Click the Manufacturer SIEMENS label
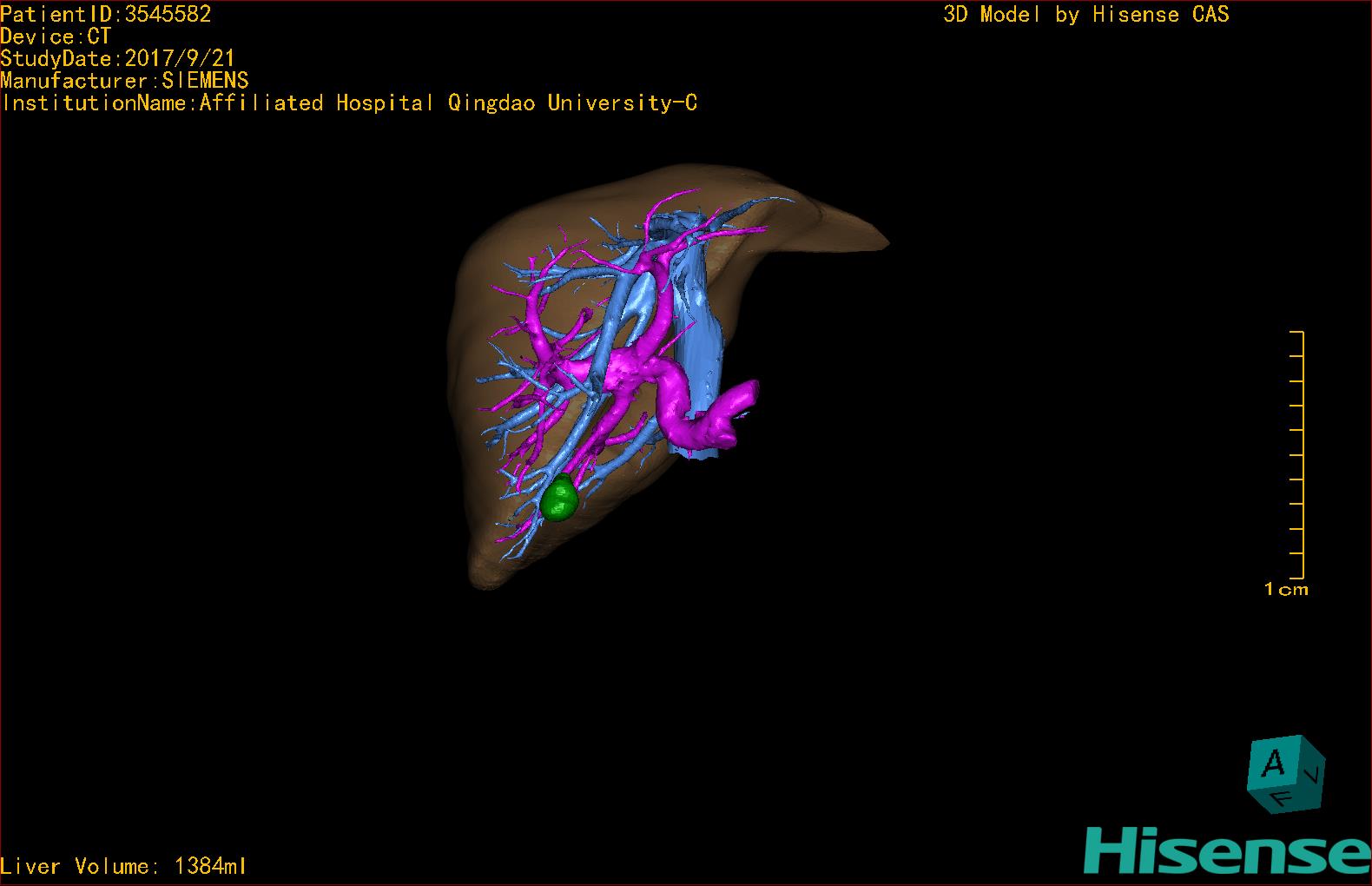 coord(124,81)
